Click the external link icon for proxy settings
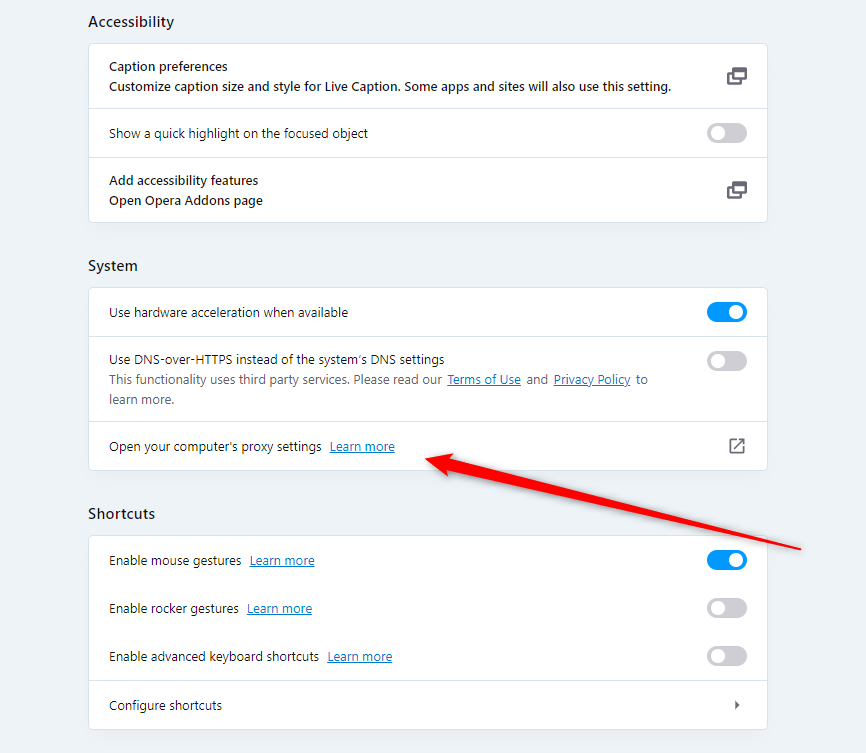This screenshot has height=753, width=866. coord(737,446)
